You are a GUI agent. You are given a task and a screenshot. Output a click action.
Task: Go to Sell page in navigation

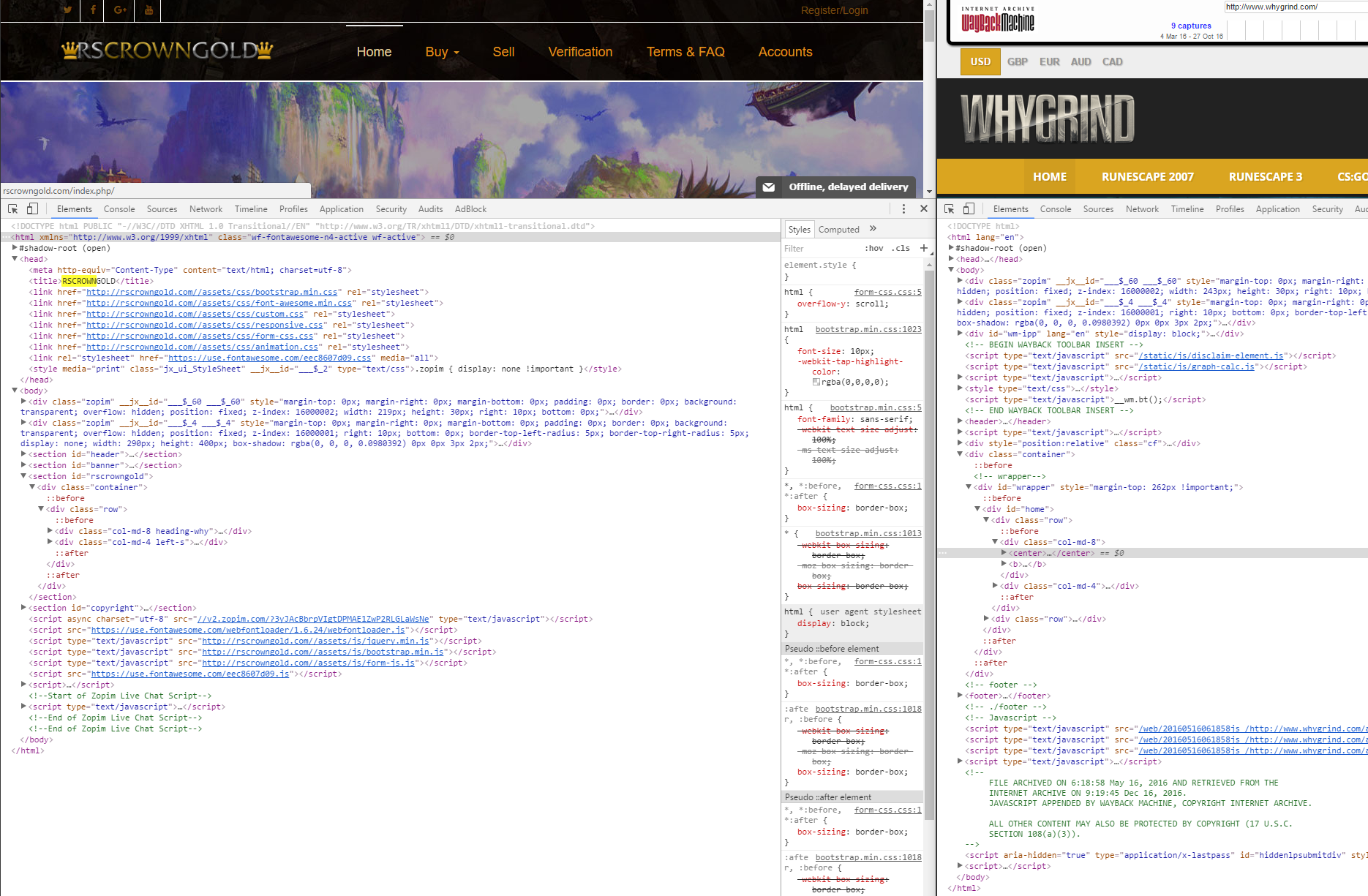point(503,52)
